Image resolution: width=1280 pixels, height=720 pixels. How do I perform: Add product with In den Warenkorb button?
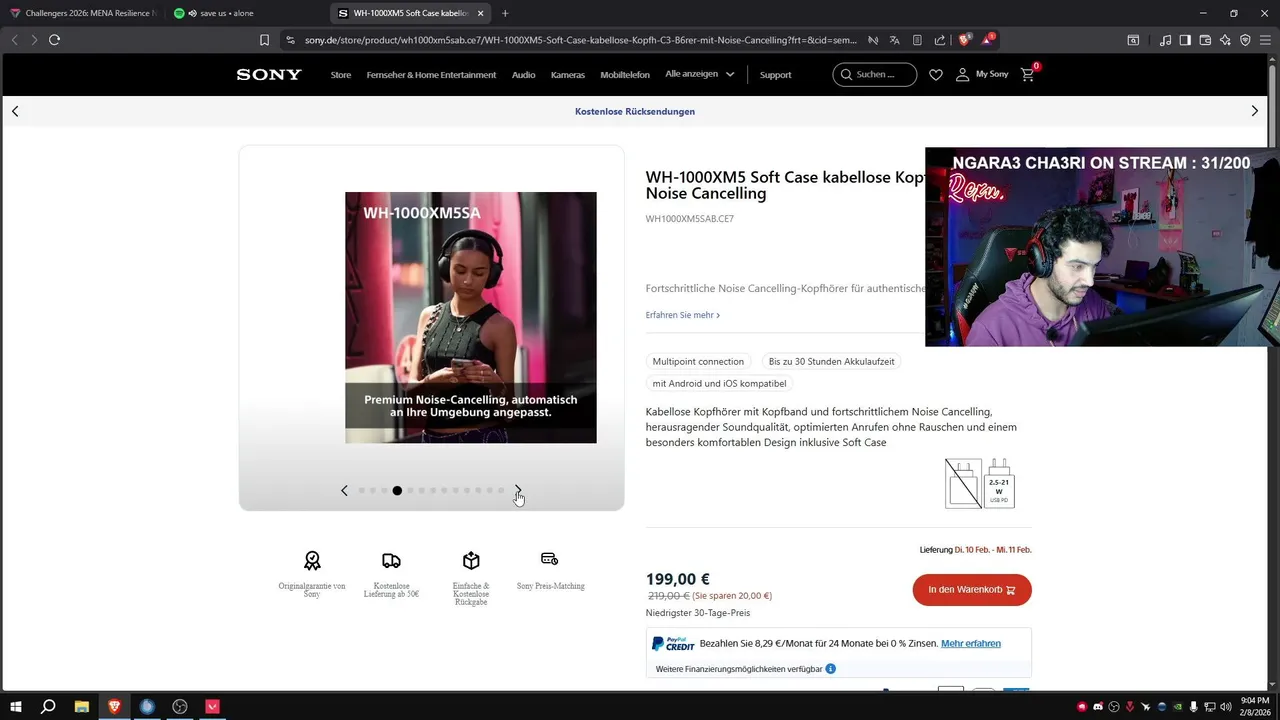coord(972,590)
